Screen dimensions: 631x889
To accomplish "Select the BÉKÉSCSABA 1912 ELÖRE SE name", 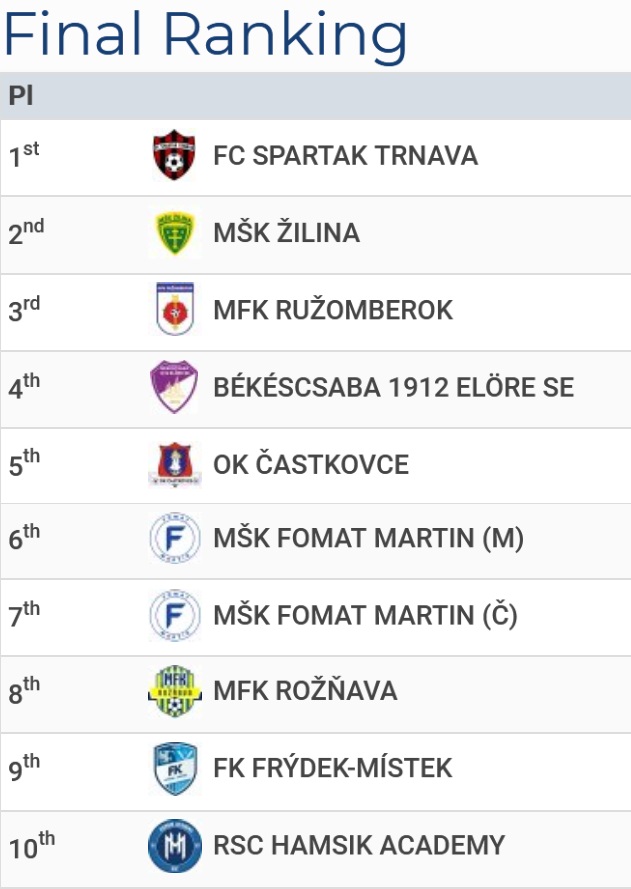I will coord(393,387).
